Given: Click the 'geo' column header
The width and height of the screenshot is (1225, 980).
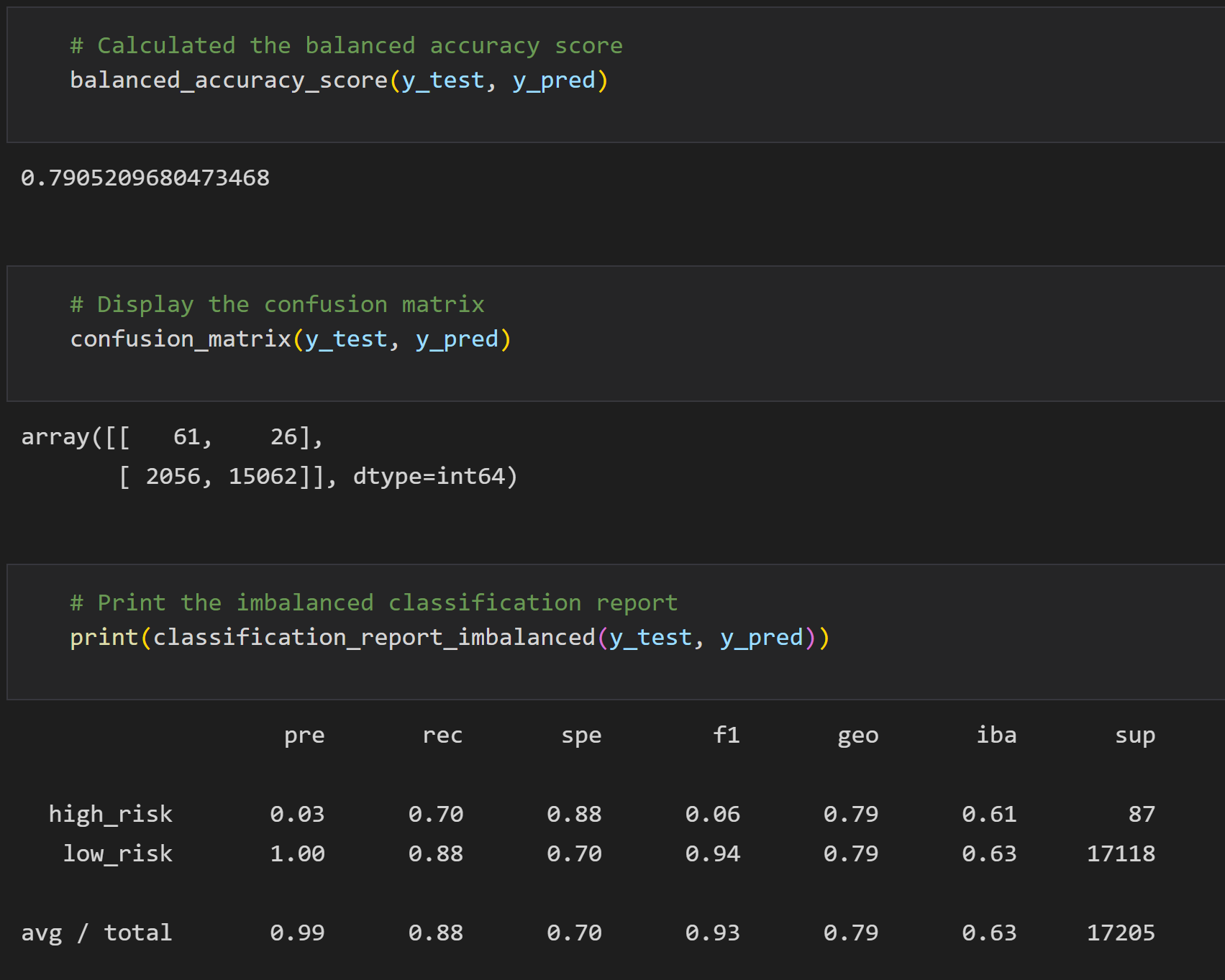Looking at the screenshot, I should point(858,736).
